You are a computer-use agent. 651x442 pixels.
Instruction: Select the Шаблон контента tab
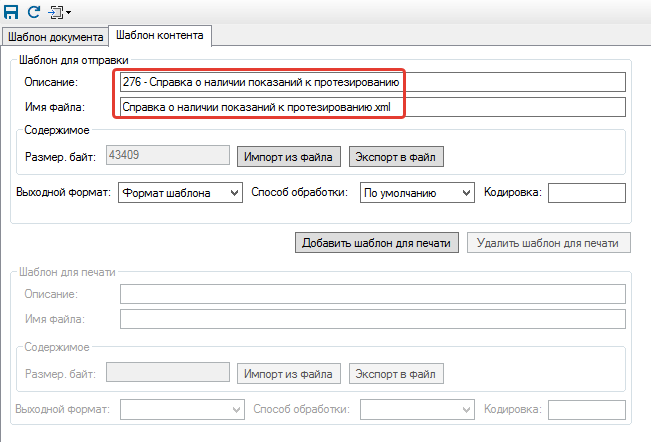tap(160, 36)
